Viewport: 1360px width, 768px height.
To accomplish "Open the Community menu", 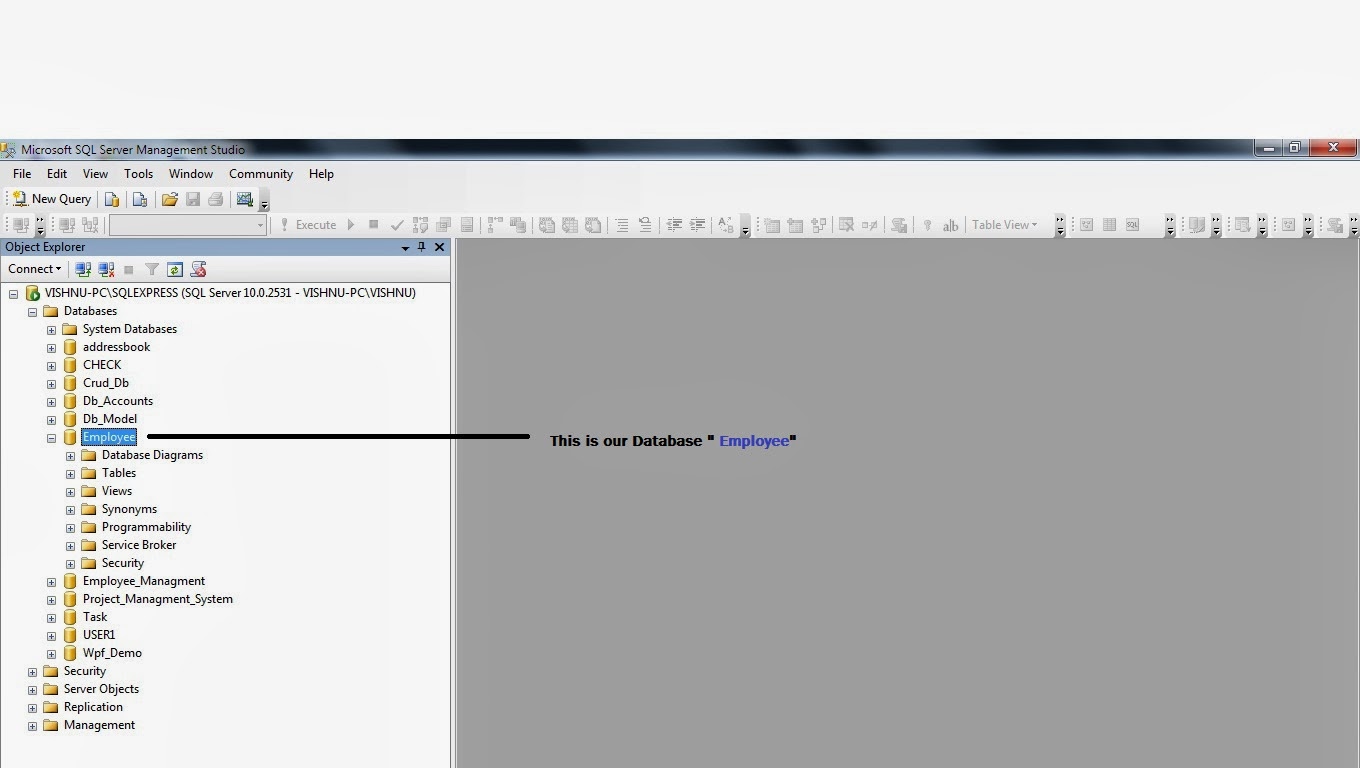I will (261, 174).
